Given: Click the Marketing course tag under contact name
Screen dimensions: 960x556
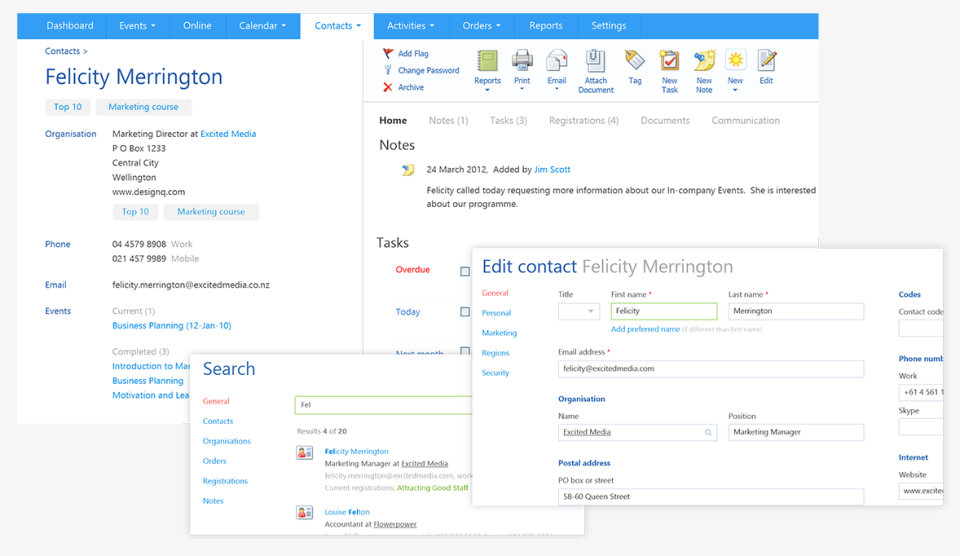Looking at the screenshot, I should (143, 107).
